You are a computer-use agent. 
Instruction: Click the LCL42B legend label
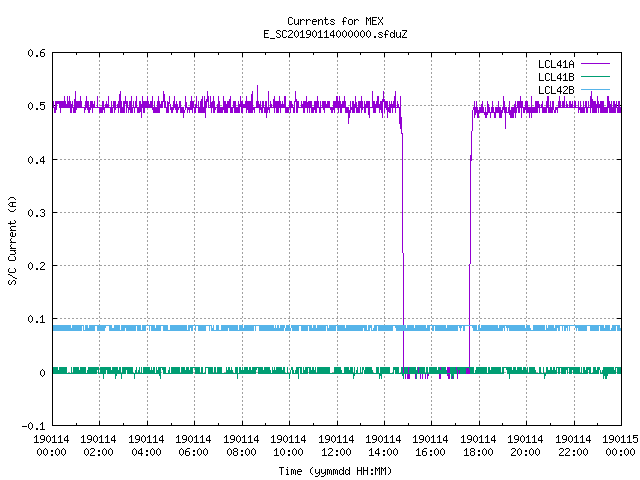click(556, 90)
